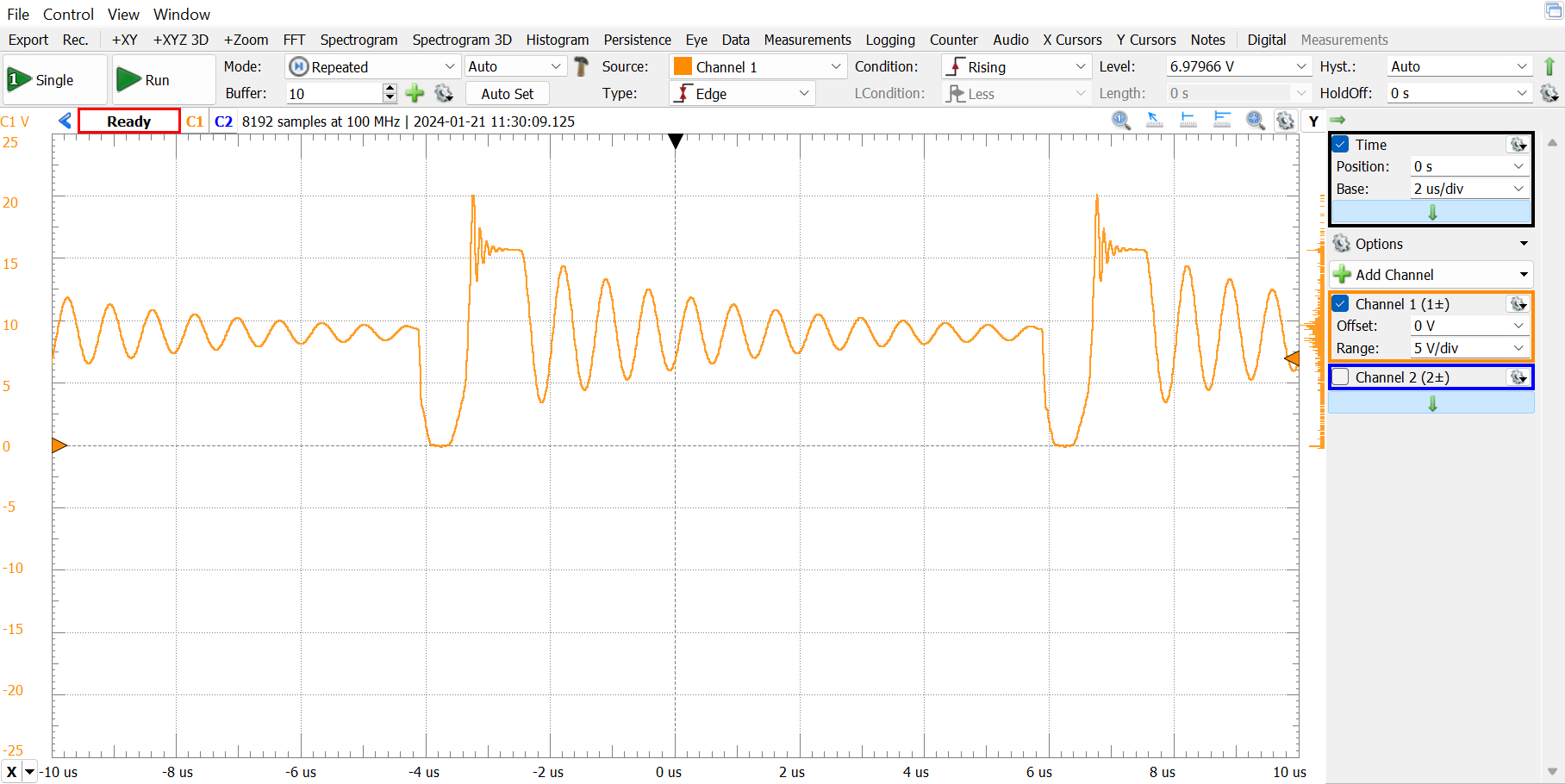Open the Time Position 0 s dropdown
Viewport: 1565px width, 784px height.
tap(1469, 166)
